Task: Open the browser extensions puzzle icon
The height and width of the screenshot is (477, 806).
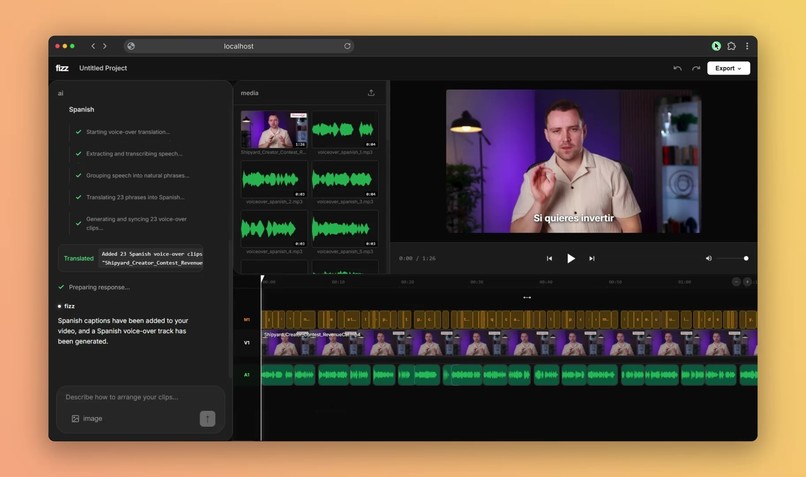Action: coord(731,46)
